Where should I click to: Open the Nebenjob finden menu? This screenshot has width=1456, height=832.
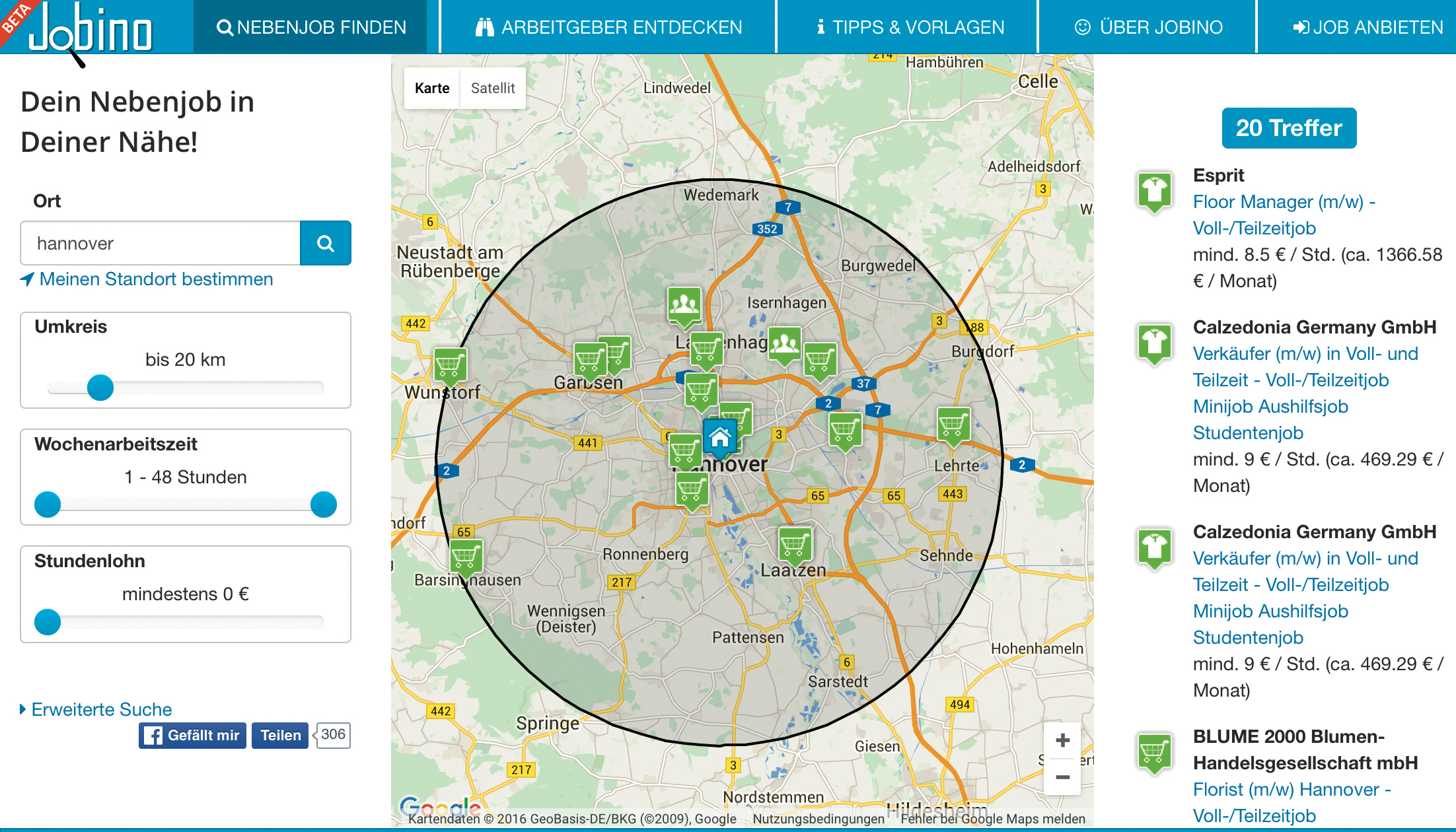point(310,27)
